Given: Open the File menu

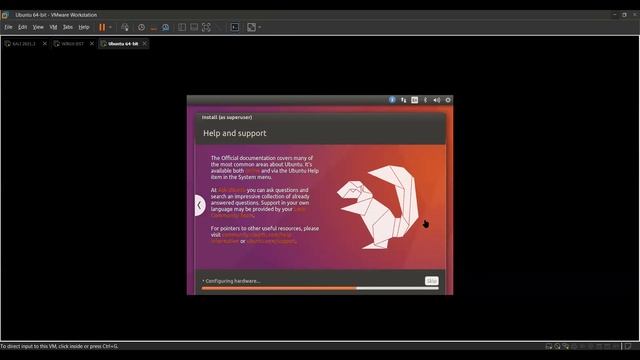Looking at the screenshot, I should coord(8,27).
